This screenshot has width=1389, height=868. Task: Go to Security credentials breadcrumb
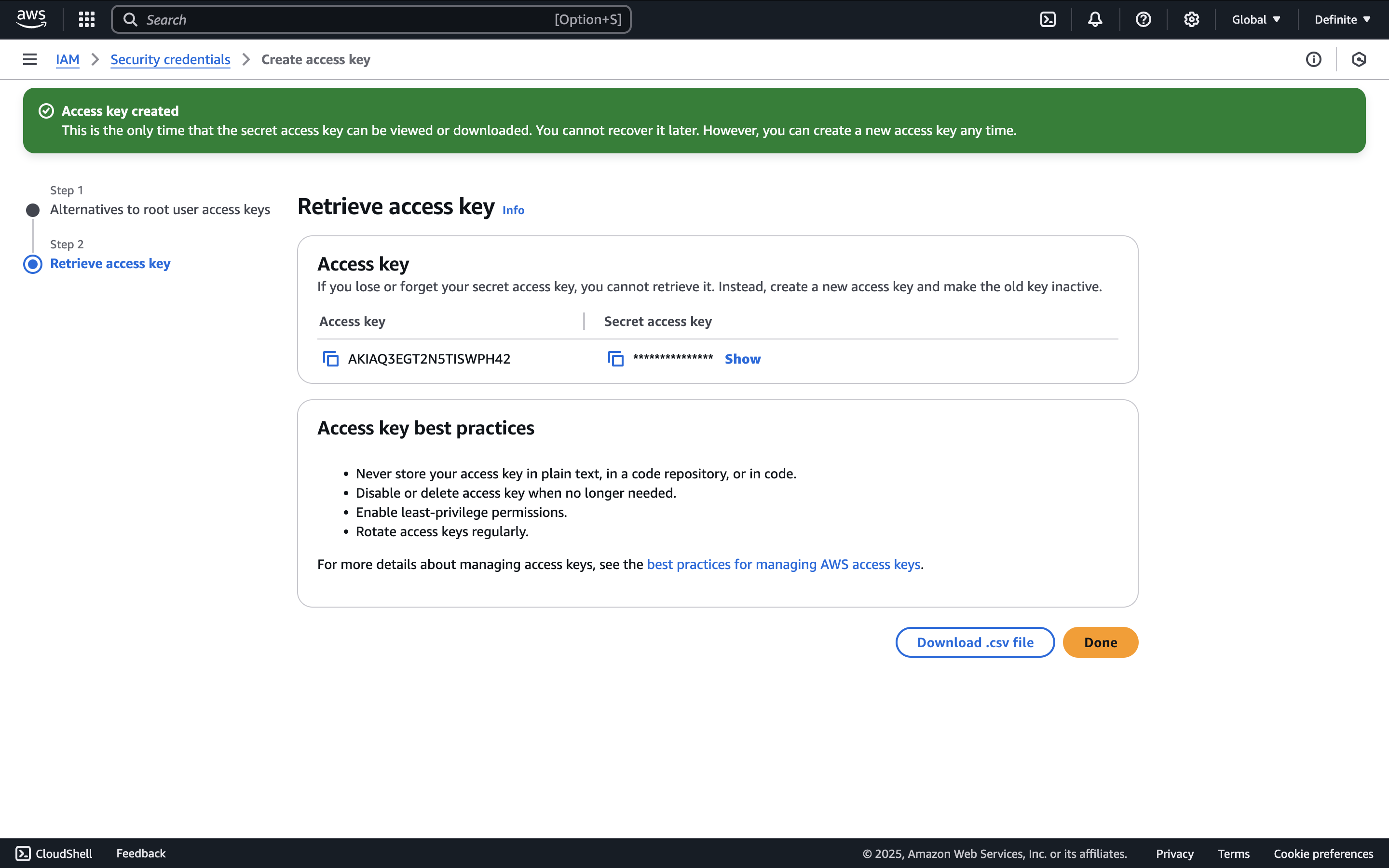tap(170, 59)
